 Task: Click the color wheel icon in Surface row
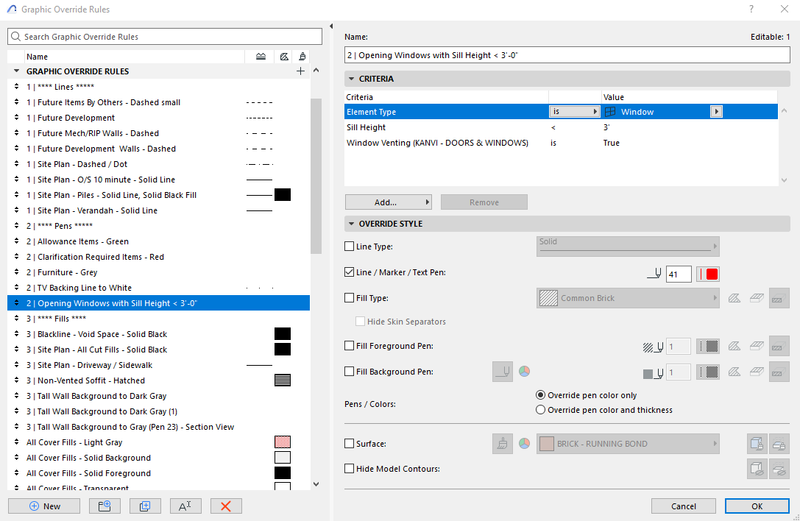pyautogui.click(x=524, y=443)
